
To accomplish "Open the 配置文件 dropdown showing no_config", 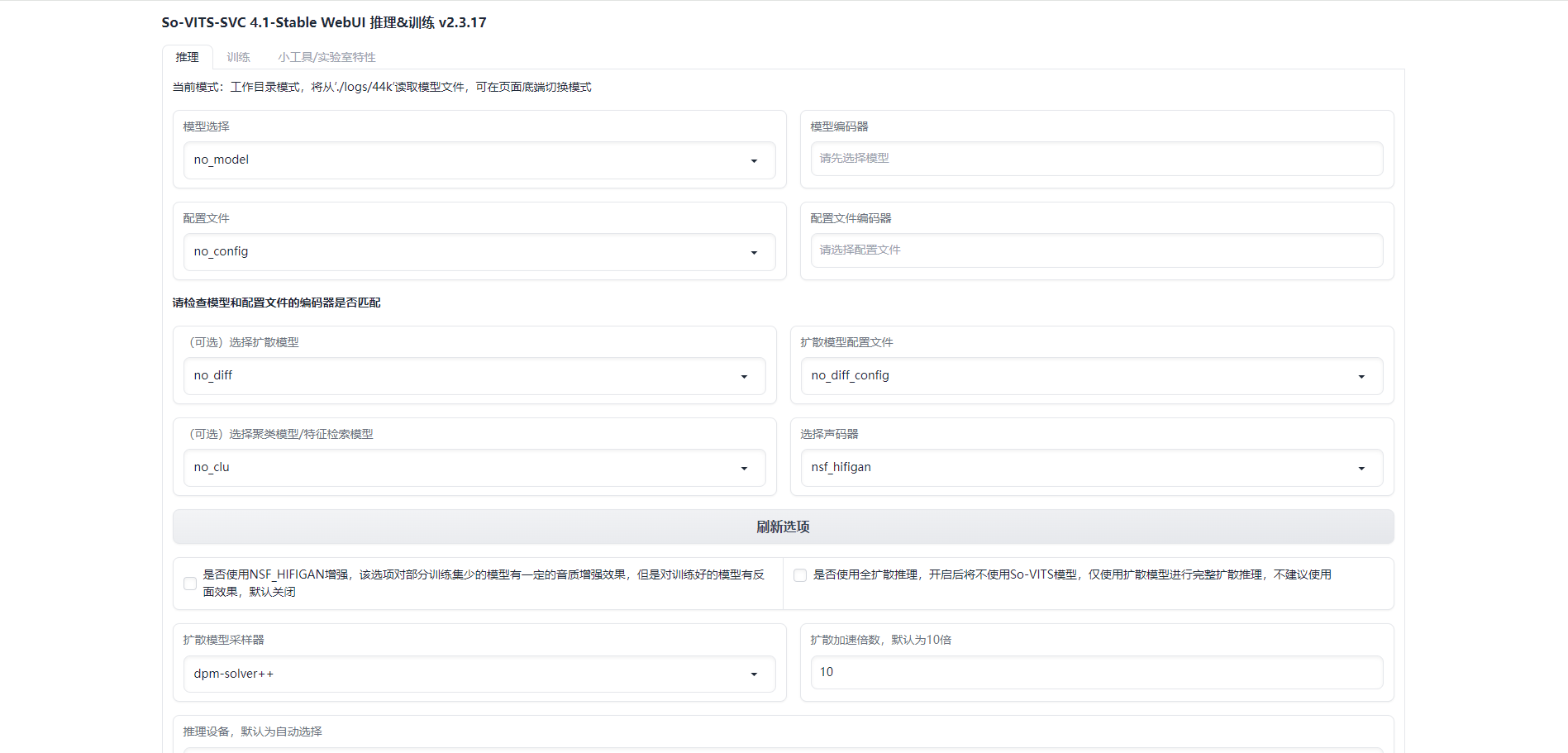I will [479, 252].
